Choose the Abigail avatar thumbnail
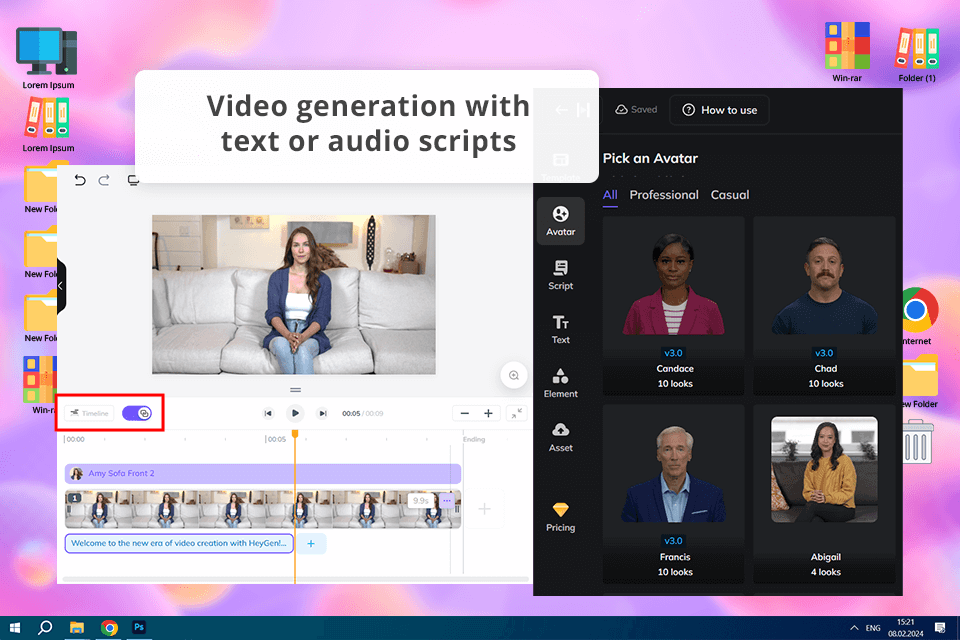 pyautogui.click(x=825, y=470)
